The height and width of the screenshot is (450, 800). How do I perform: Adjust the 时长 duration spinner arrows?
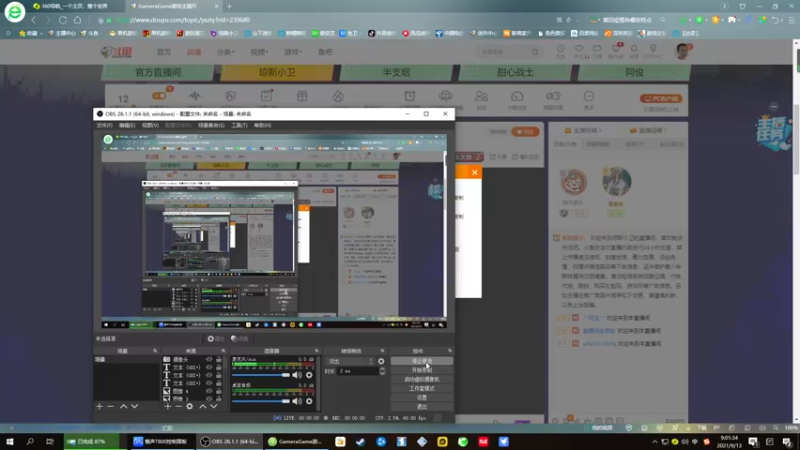point(382,371)
